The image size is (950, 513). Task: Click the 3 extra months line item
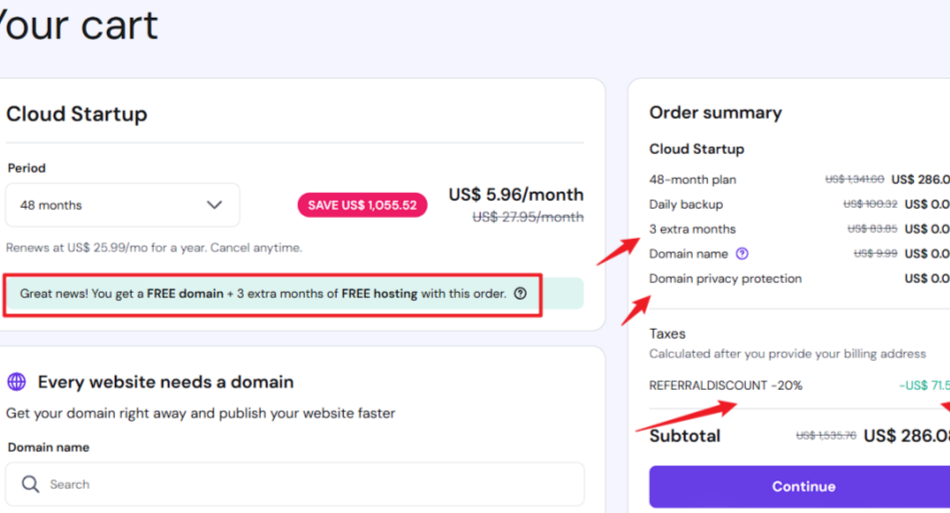692,229
